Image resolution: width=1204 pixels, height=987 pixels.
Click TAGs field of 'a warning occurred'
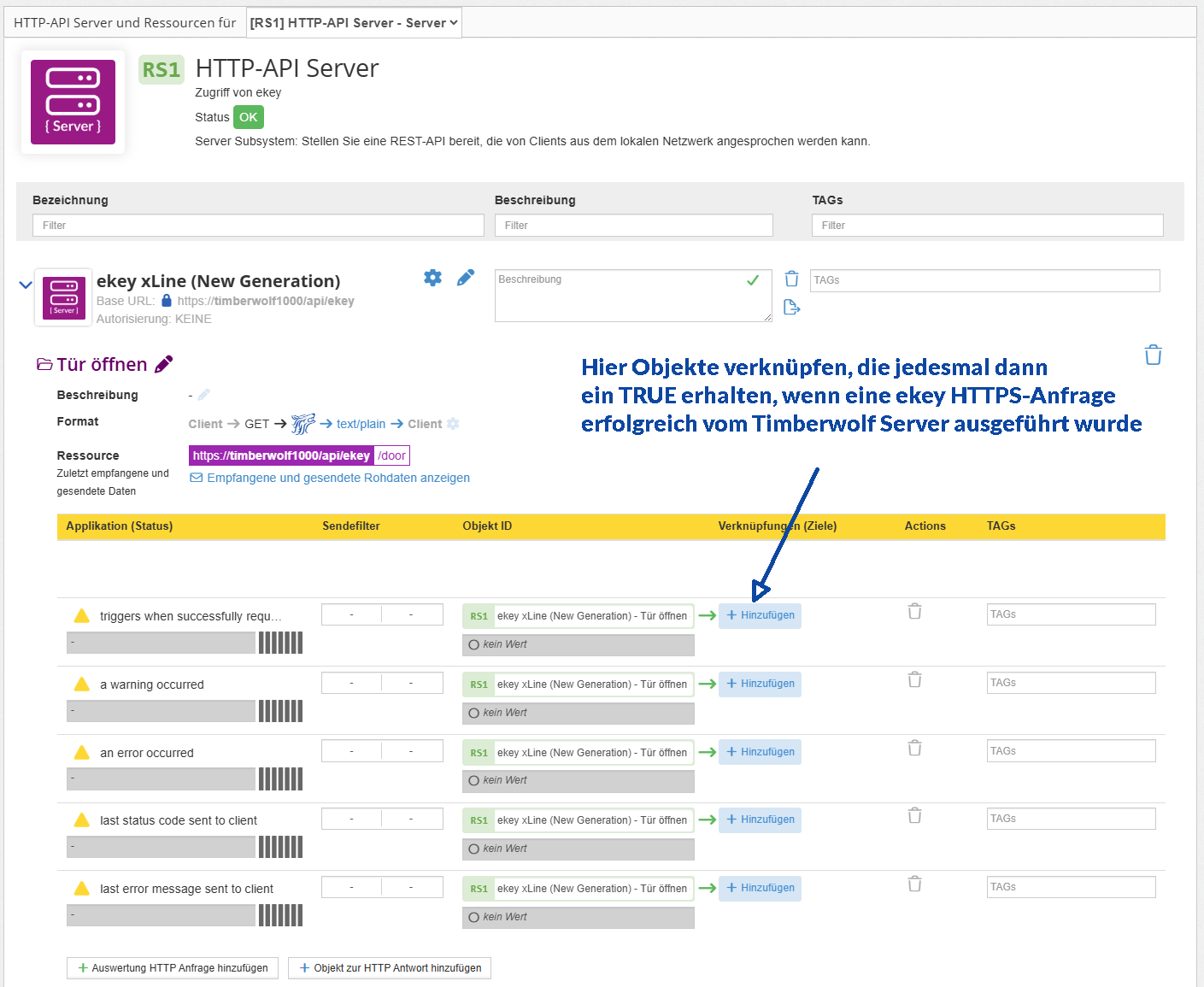[x=1072, y=683]
